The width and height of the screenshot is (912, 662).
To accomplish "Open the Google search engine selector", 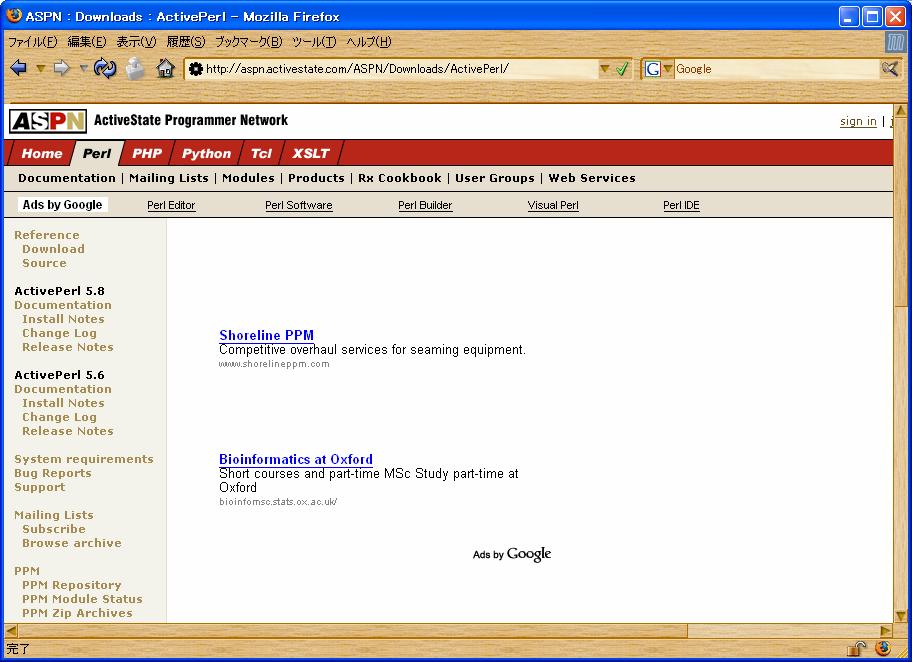I will point(658,69).
